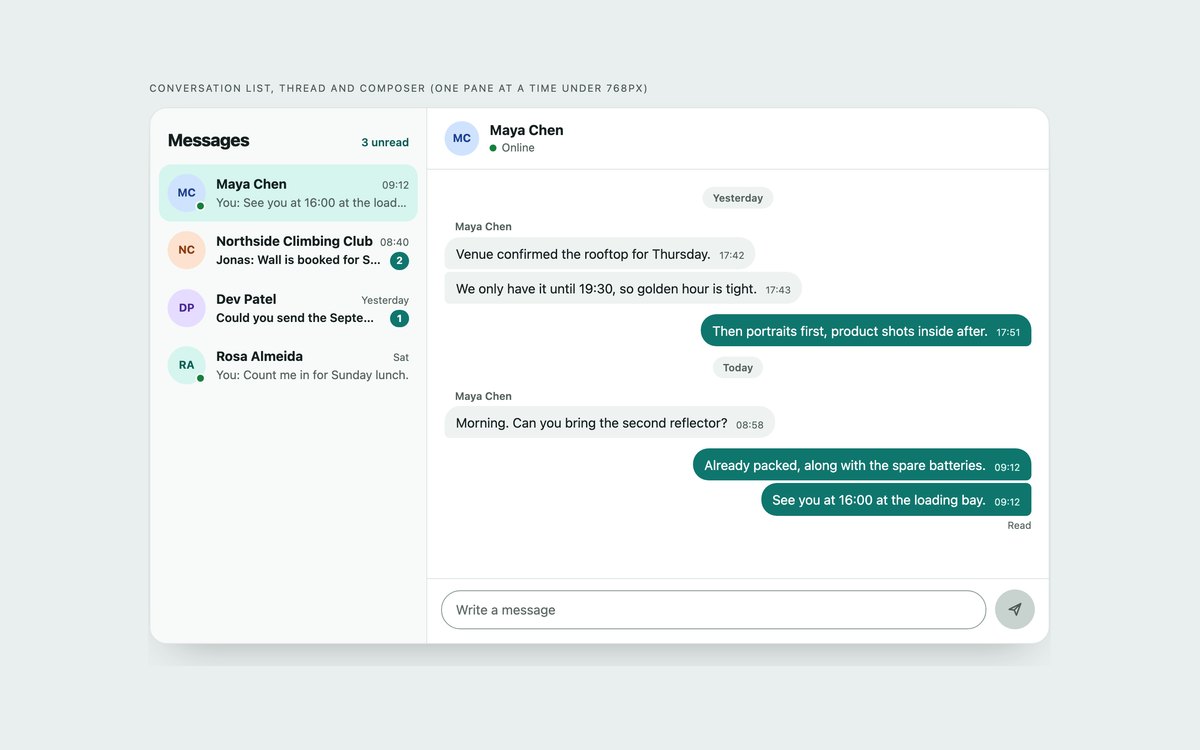Open the Maya Chen conversation
Screen dimensions: 1200x750
(288, 193)
